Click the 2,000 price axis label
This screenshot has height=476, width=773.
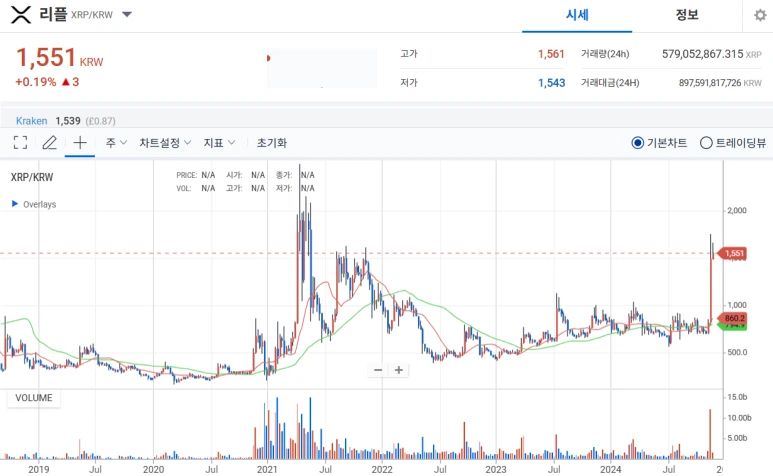click(737, 210)
